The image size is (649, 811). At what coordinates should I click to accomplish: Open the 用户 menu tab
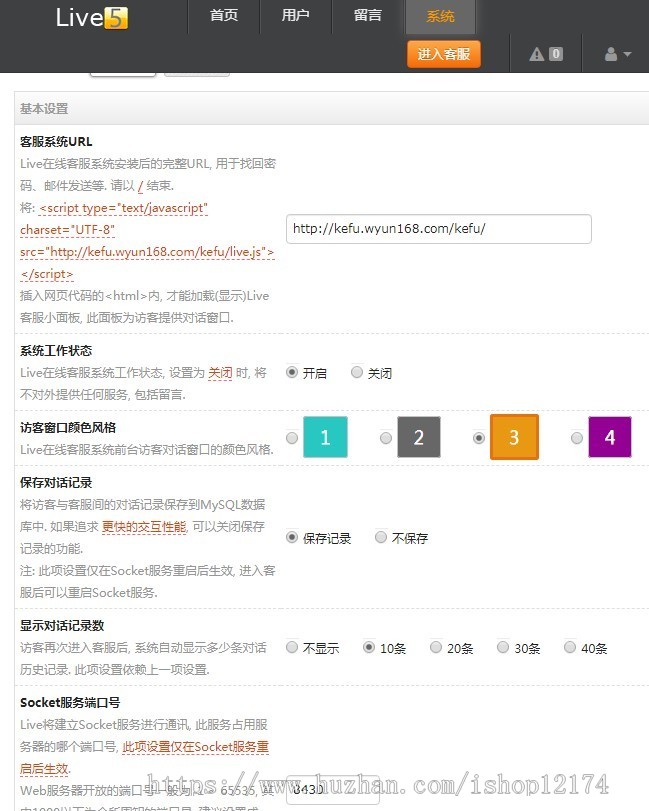(295, 16)
